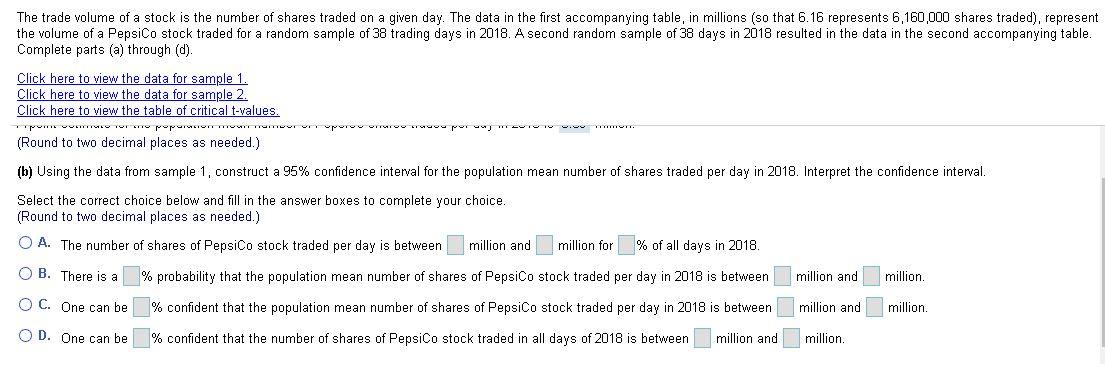Click percent probability box in choice B

point(132,276)
